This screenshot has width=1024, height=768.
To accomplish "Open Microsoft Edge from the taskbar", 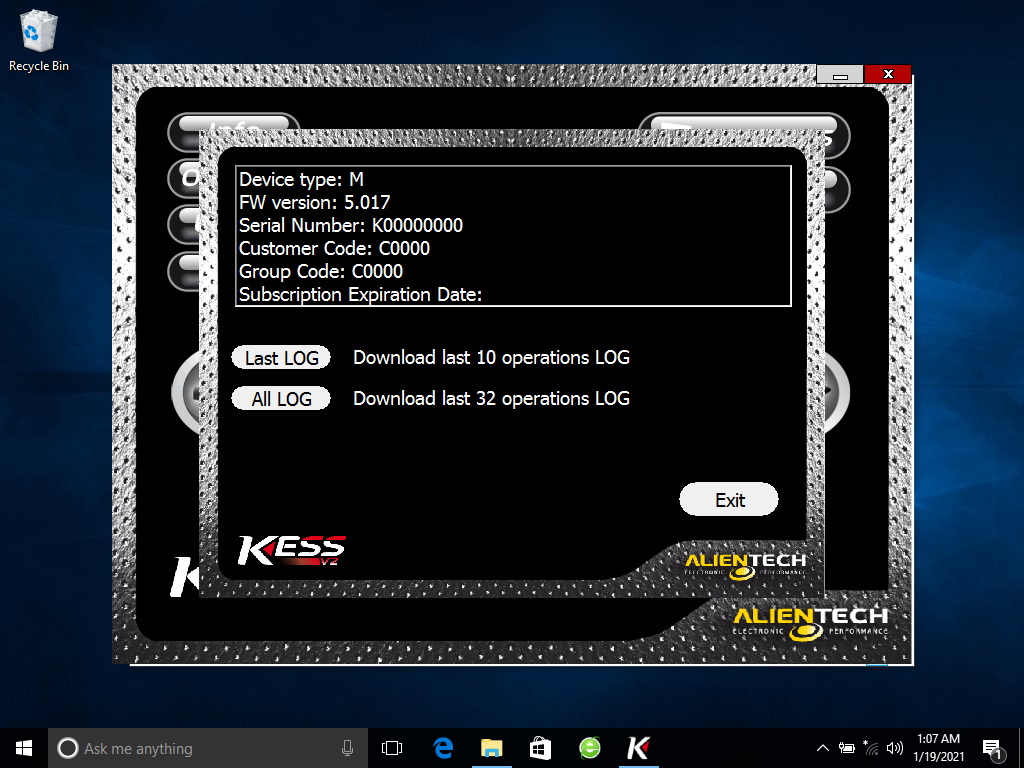I will point(442,747).
